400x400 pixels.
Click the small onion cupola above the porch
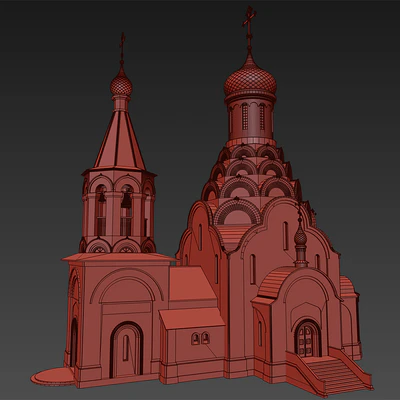pyautogui.click(x=300, y=237)
